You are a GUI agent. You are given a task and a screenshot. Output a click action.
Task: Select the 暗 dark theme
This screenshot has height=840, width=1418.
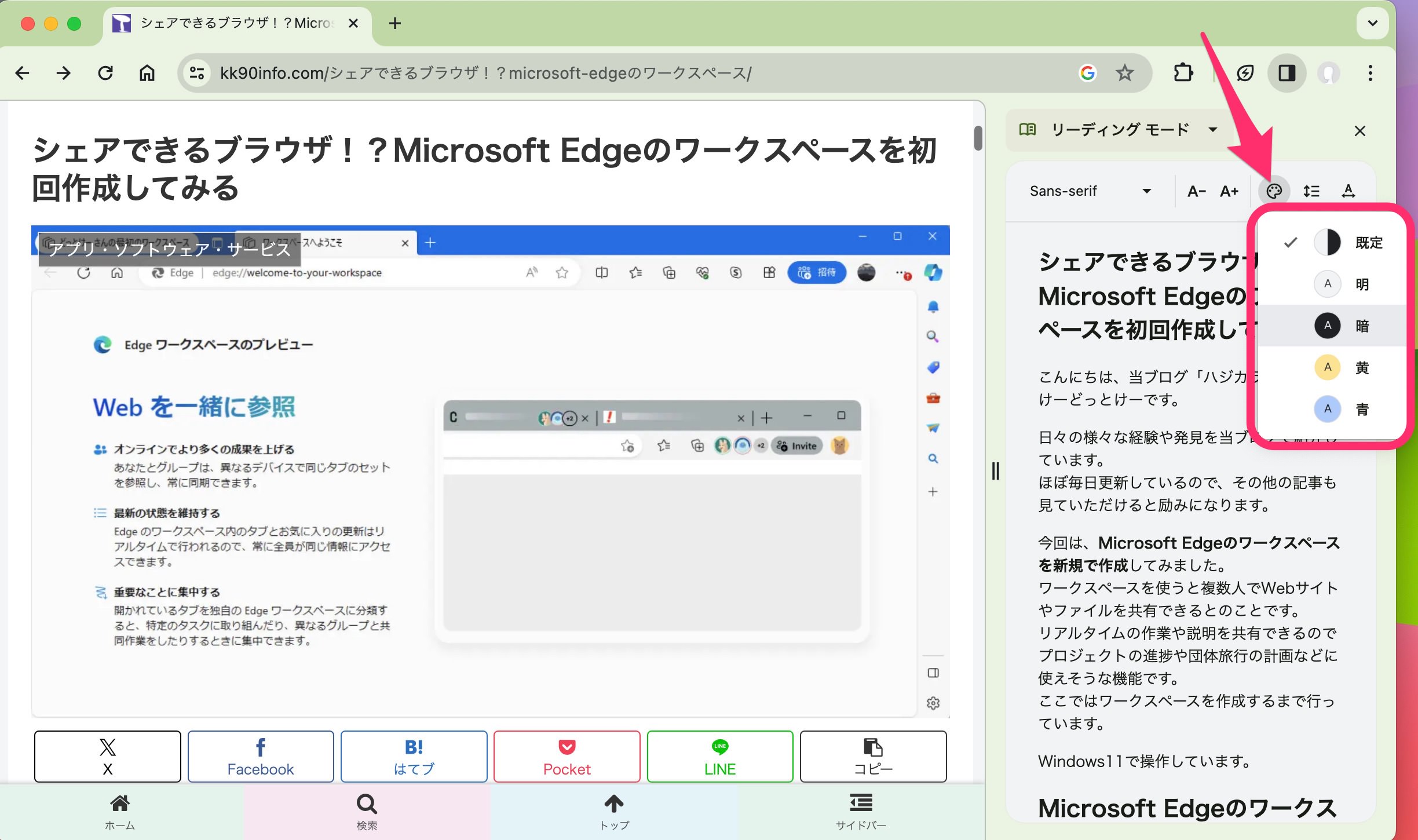pos(1332,326)
